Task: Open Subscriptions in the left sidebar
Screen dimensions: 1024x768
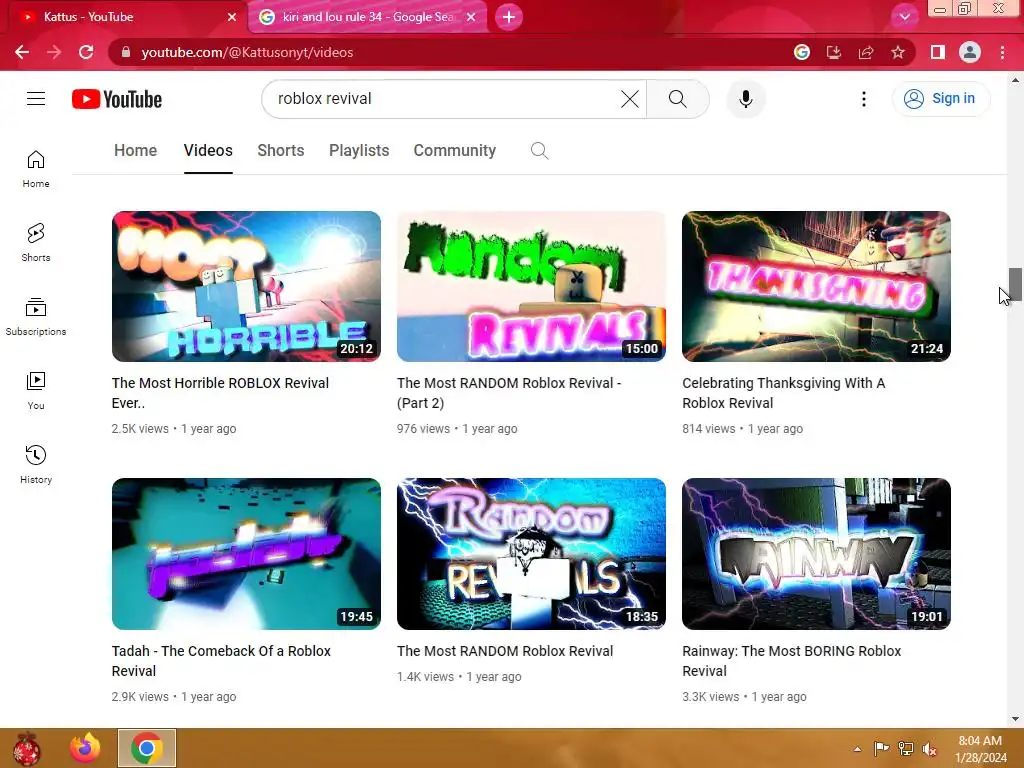Action: pyautogui.click(x=36, y=317)
